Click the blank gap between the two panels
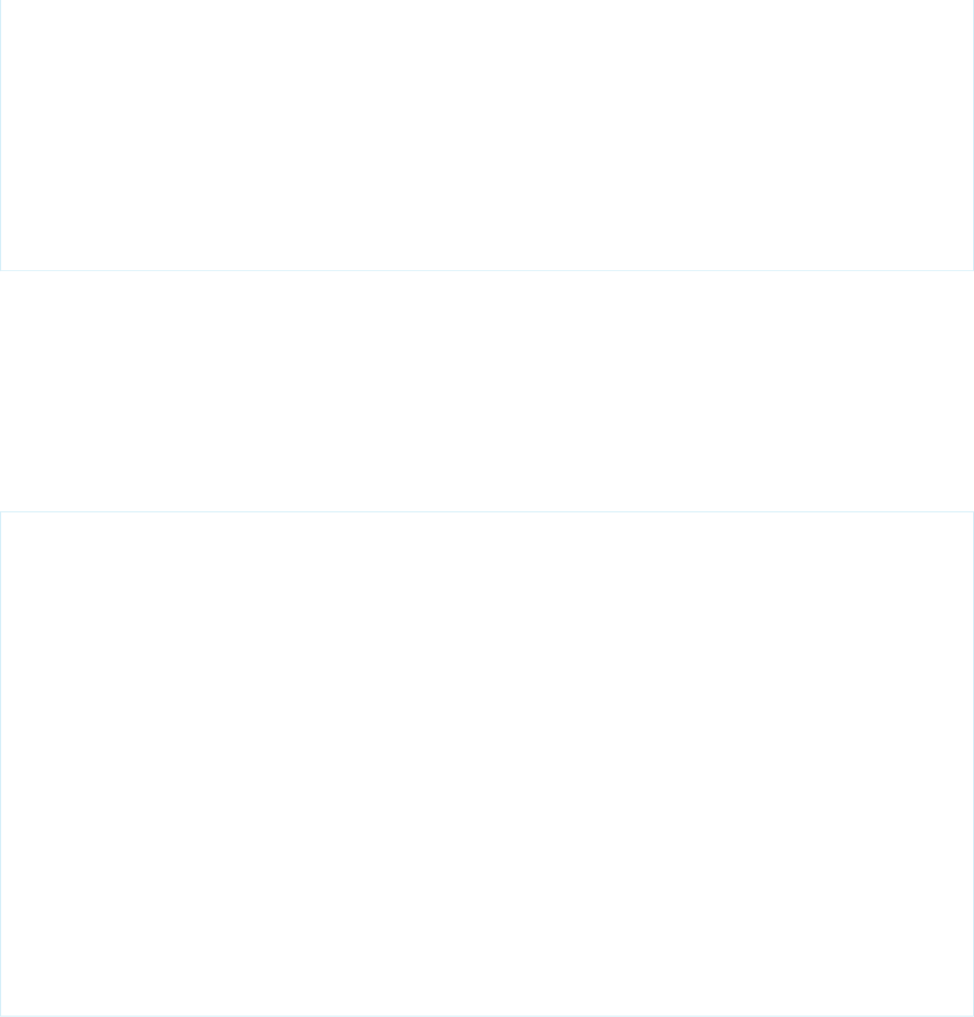The image size is (974, 1017). (487, 390)
